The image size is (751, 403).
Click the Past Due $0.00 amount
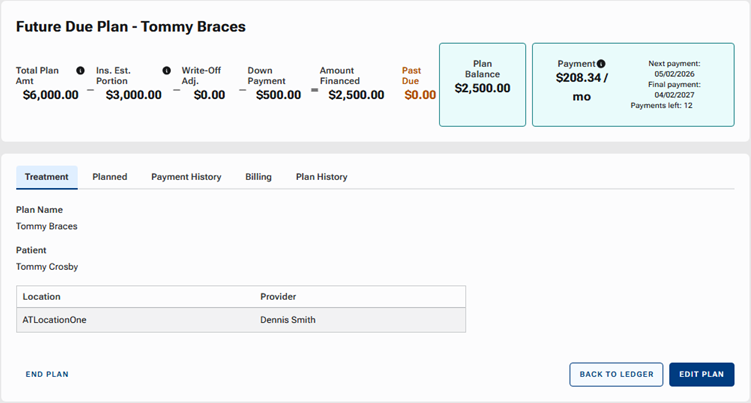click(x=419, y=95)
